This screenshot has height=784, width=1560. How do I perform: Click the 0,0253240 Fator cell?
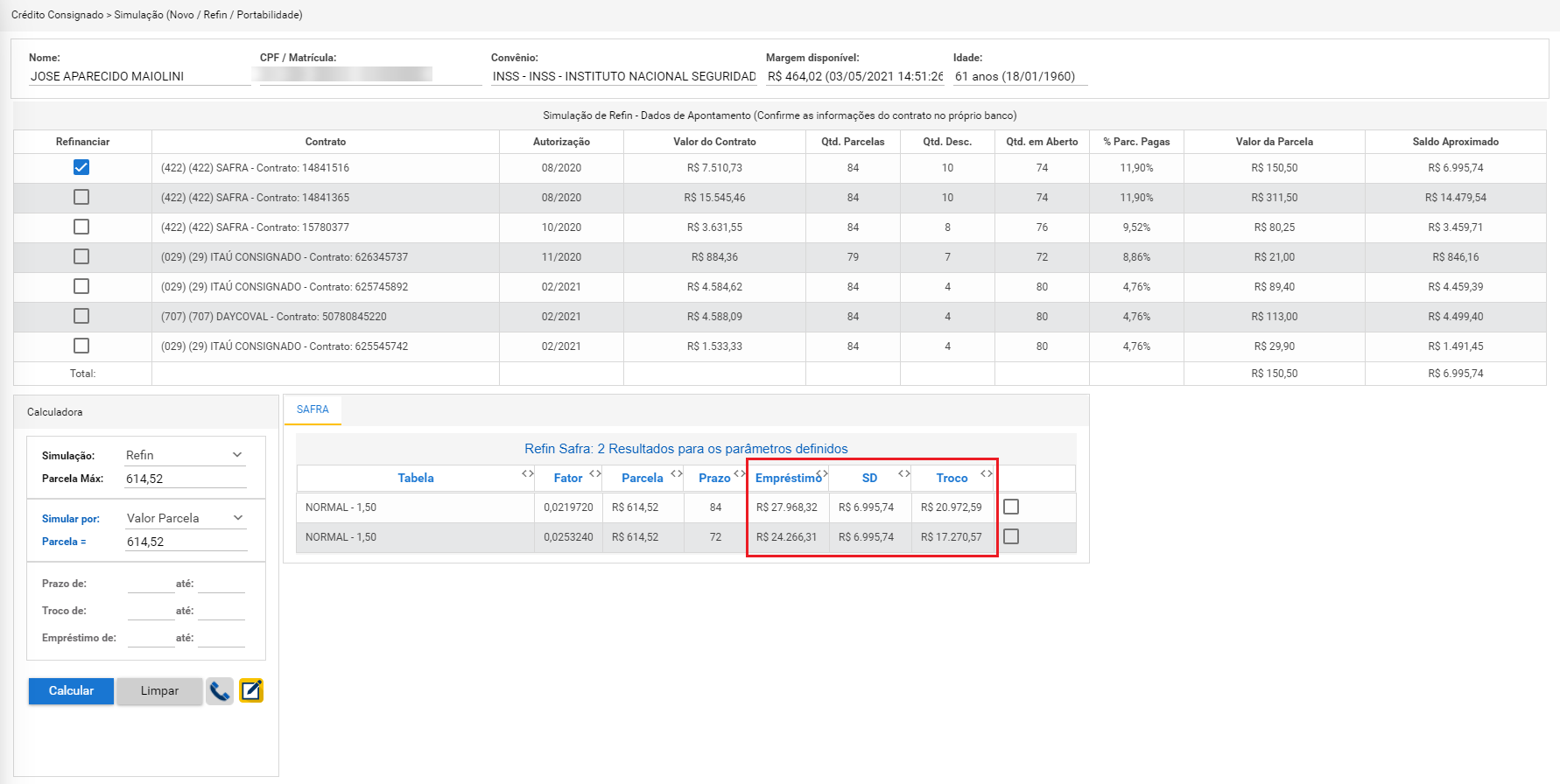click(x=568, y=537)
